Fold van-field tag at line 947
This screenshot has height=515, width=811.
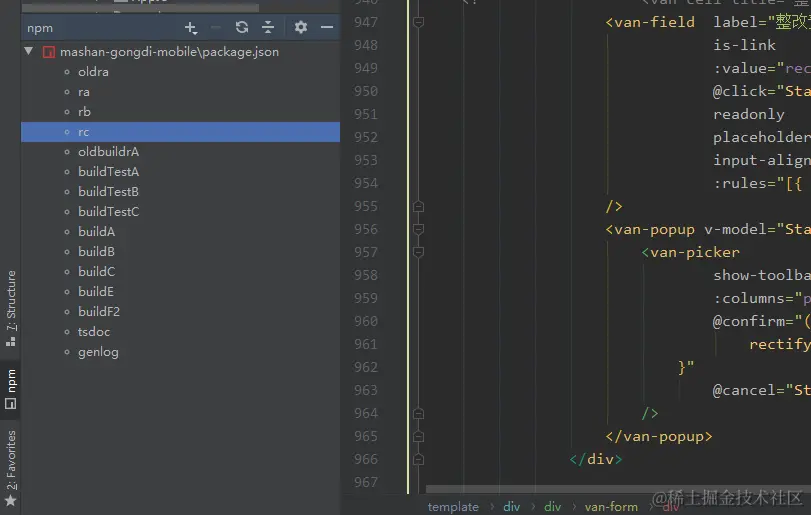[418, 22]
